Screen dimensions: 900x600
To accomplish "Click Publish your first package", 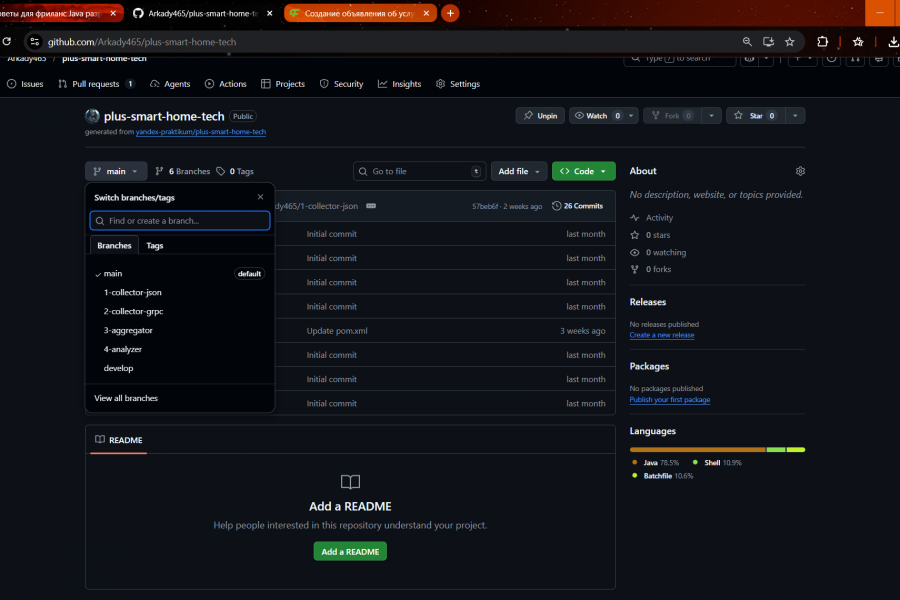I will point(670,399).
